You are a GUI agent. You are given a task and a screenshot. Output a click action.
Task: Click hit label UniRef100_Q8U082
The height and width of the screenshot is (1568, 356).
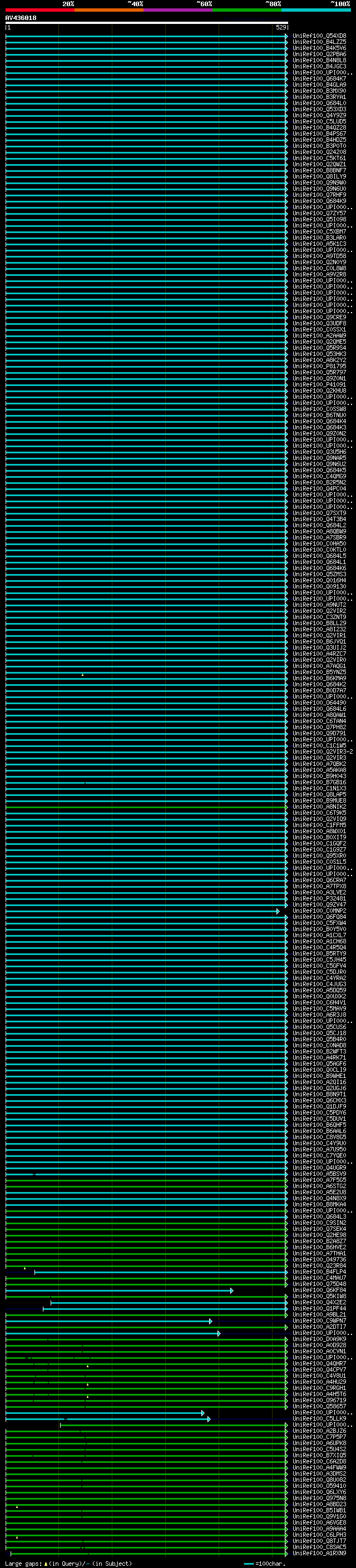(319, 1480)
